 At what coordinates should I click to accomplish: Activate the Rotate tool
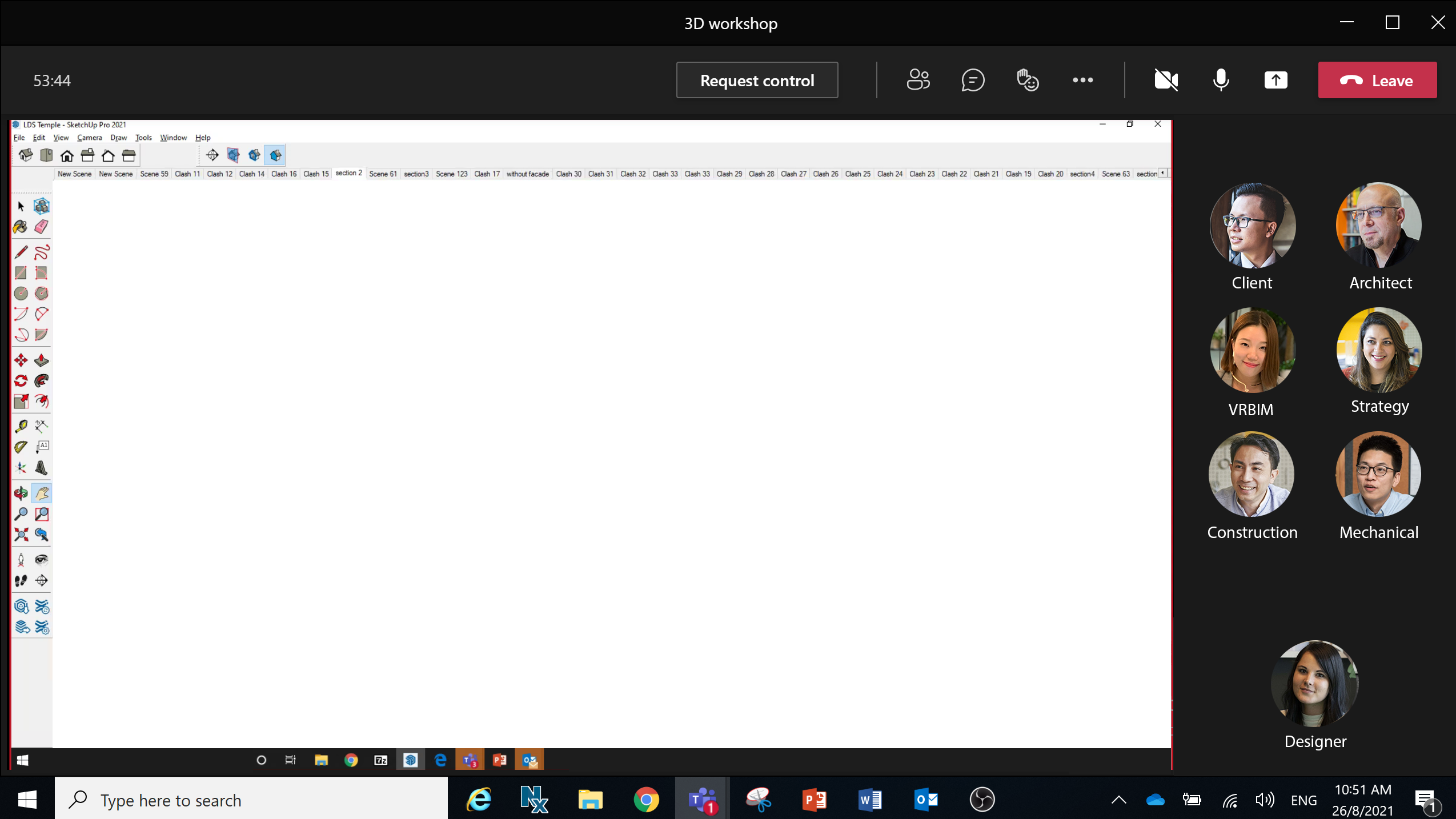coord(21,381)
